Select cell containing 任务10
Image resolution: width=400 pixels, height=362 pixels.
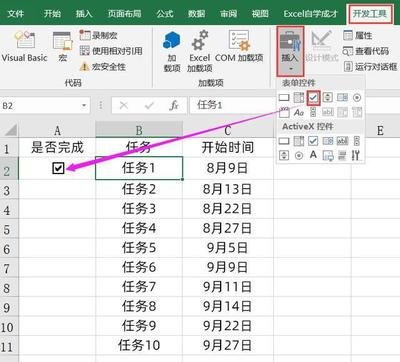pos(139,345)
